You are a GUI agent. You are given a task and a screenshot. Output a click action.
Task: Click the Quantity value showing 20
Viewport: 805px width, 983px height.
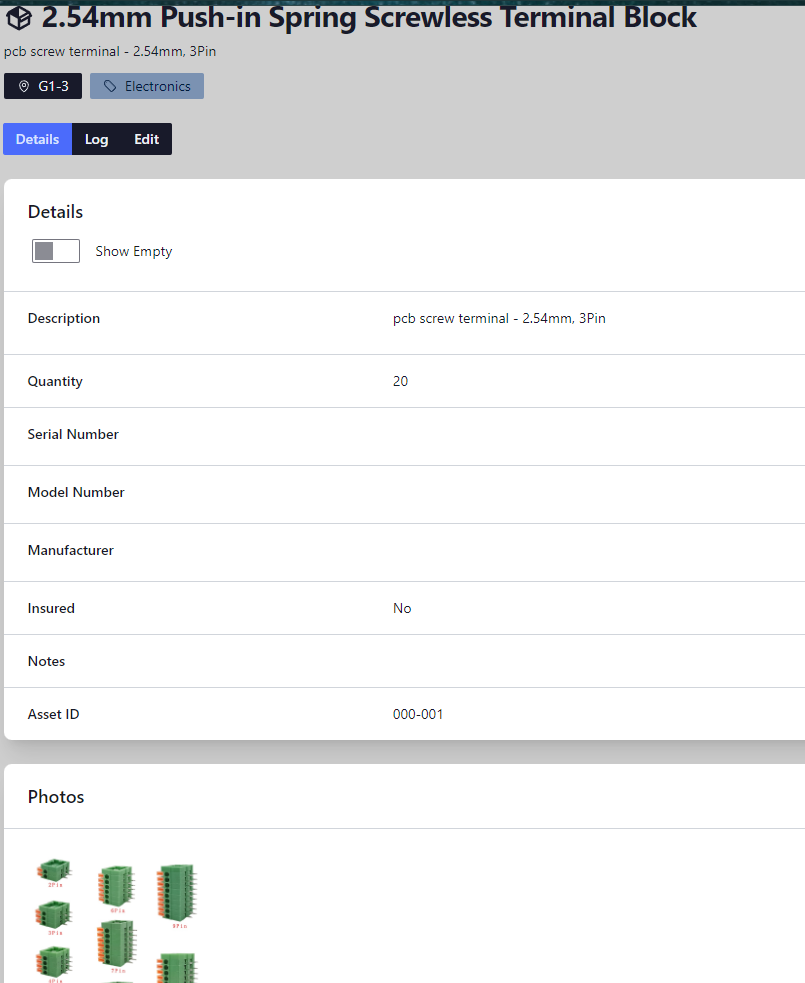pyautogui.click(x=400, y=381)
